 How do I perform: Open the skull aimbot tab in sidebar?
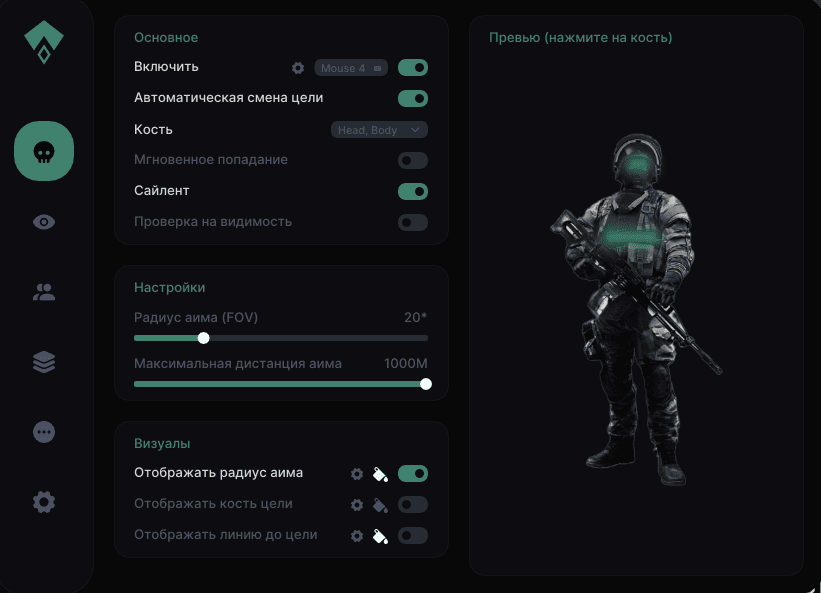point(44,151)
